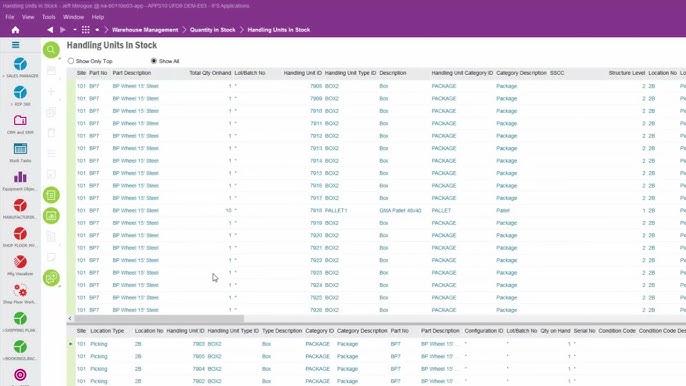Click Handling Units In Stock breadcrumb
This screenshot has width=686, height=386.
tap(279, 30)
